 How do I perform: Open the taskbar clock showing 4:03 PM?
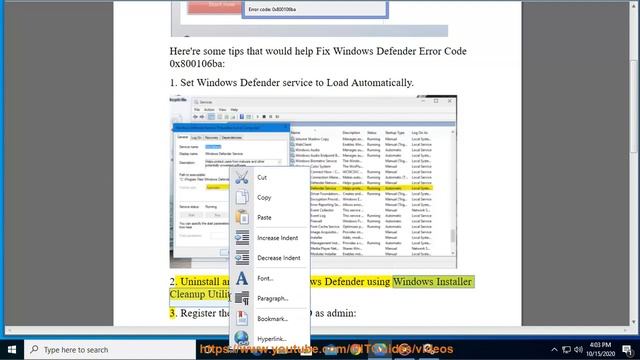pos(600,350)
